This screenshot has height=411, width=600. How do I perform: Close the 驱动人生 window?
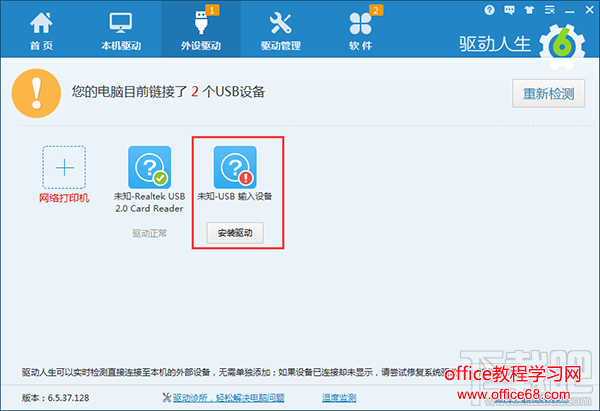[590, 10]
